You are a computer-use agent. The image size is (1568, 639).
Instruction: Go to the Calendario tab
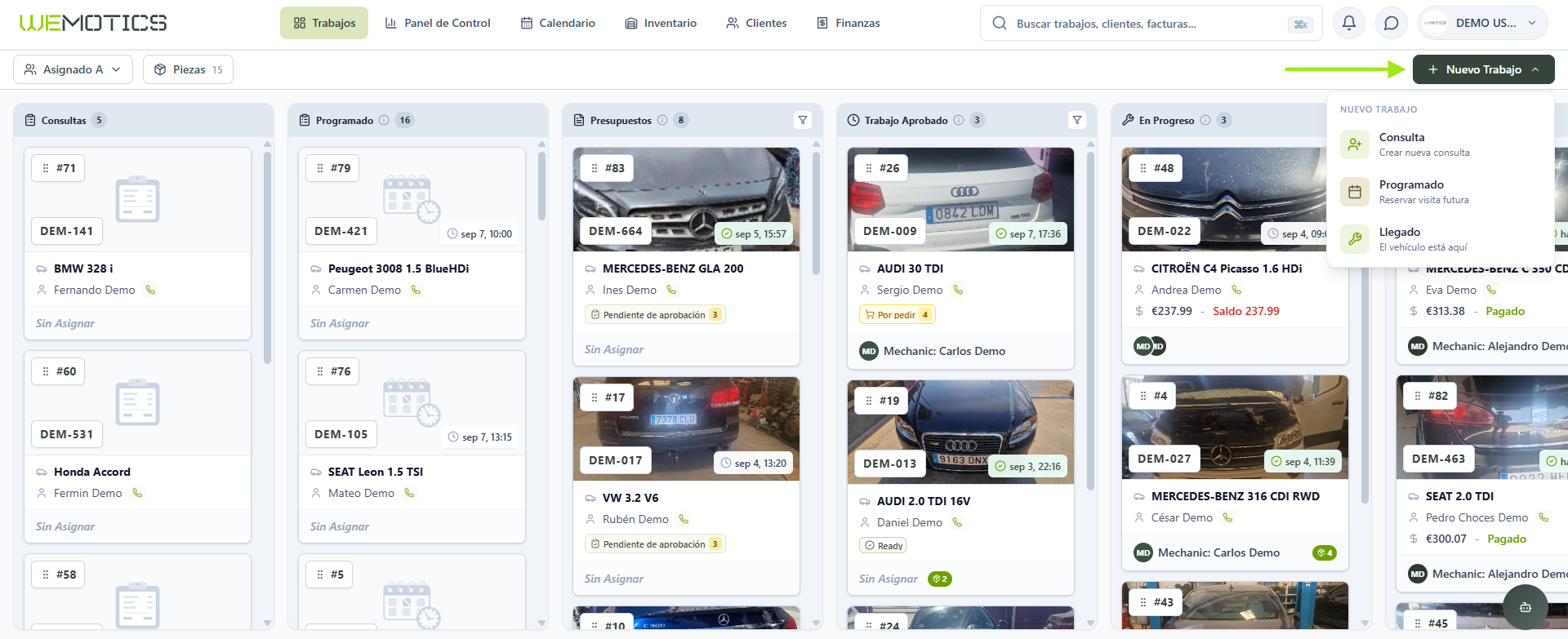558,23
